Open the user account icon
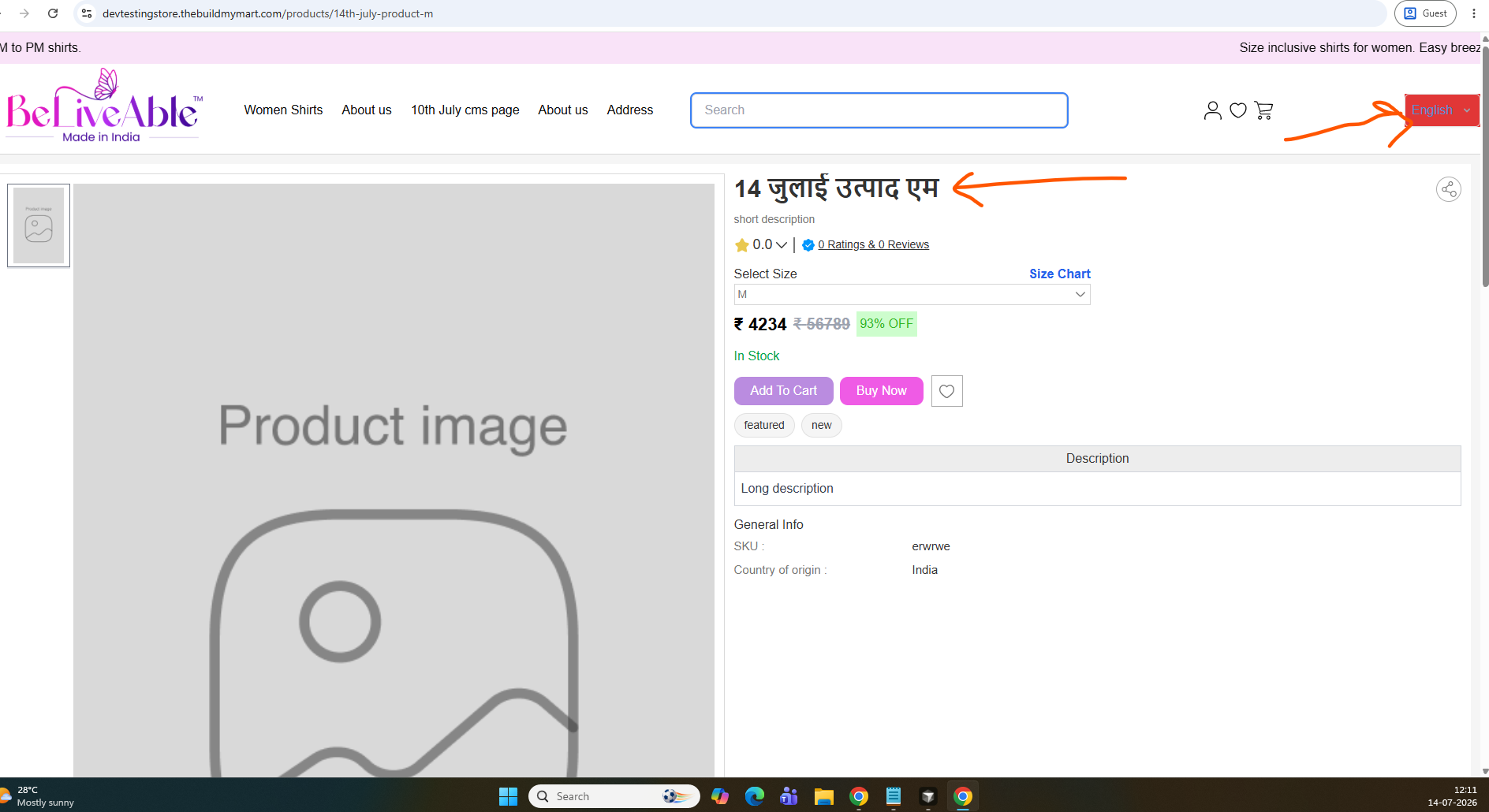The width and height of the screenshot is (1489, 812). coord(1212,110)
